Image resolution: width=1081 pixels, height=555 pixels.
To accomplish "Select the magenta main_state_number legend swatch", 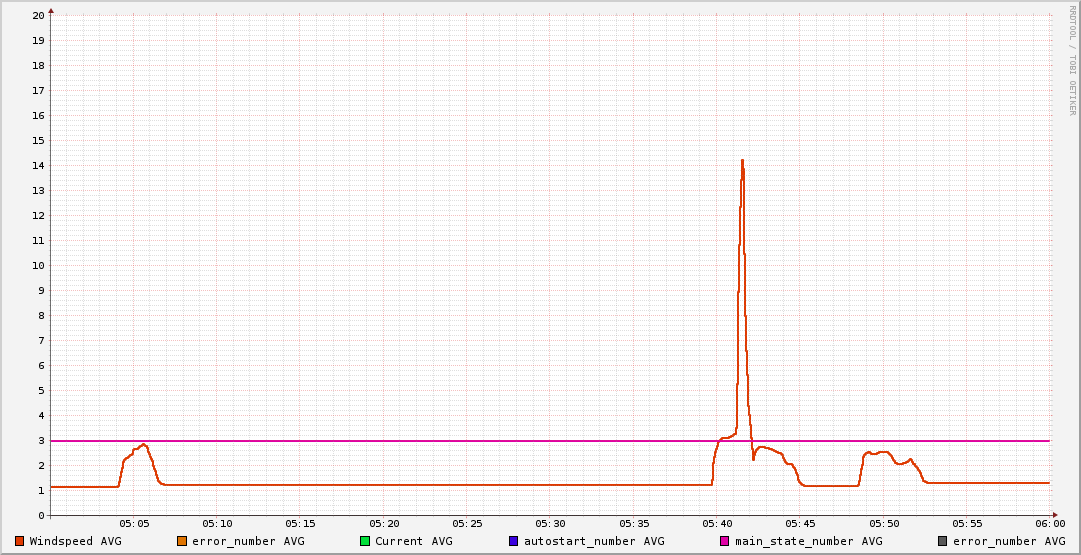I will click(x=725, y=541).
